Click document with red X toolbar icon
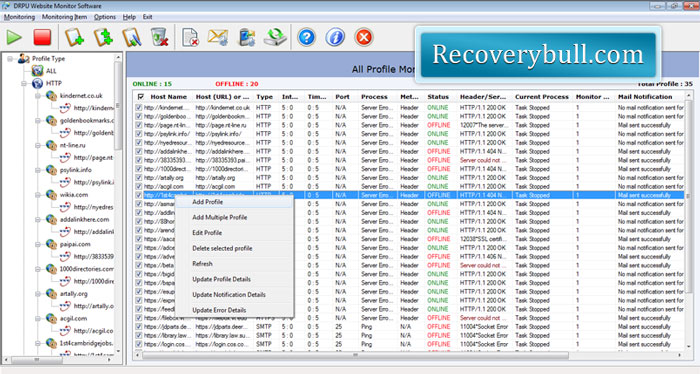 pos(191,37)
